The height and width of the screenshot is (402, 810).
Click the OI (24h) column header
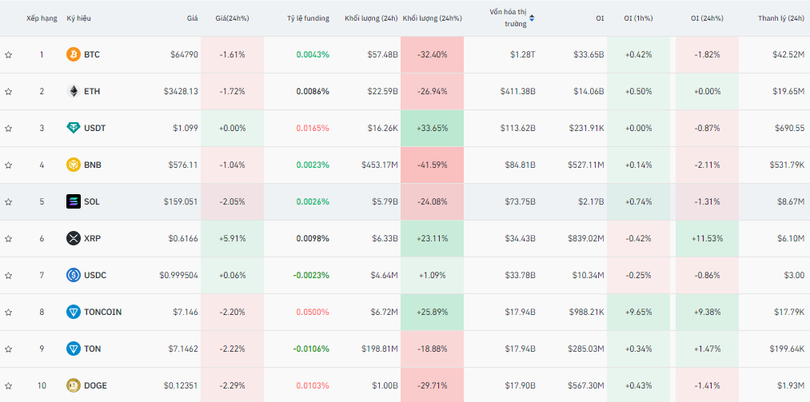coord(705,18)
